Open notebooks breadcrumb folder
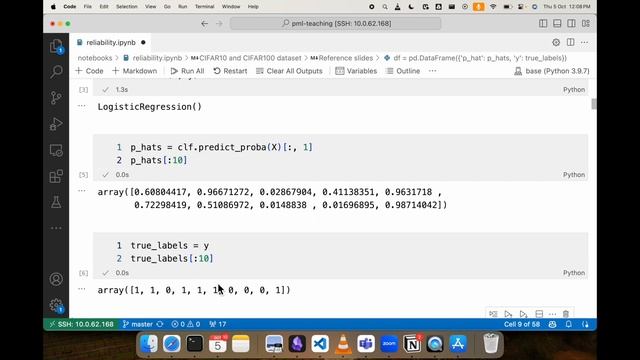 click(x=95, y=58)
